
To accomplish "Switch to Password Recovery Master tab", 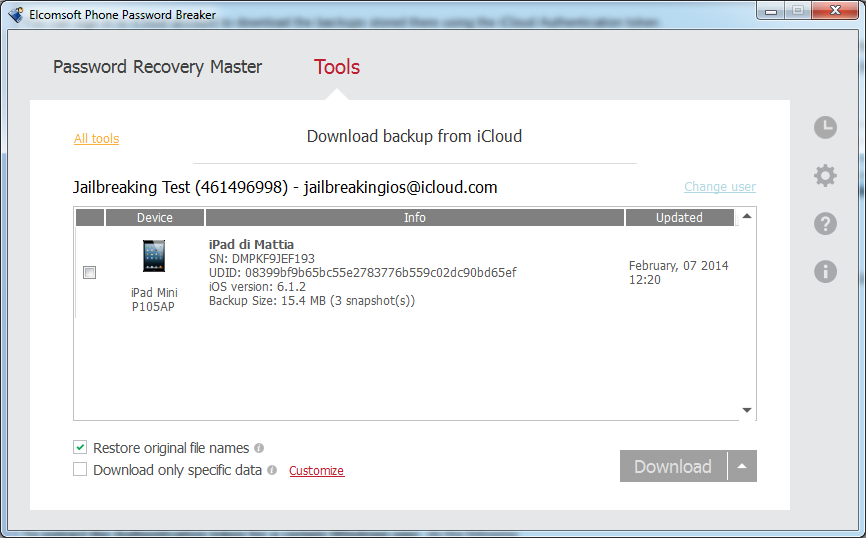I will point(157,67).
